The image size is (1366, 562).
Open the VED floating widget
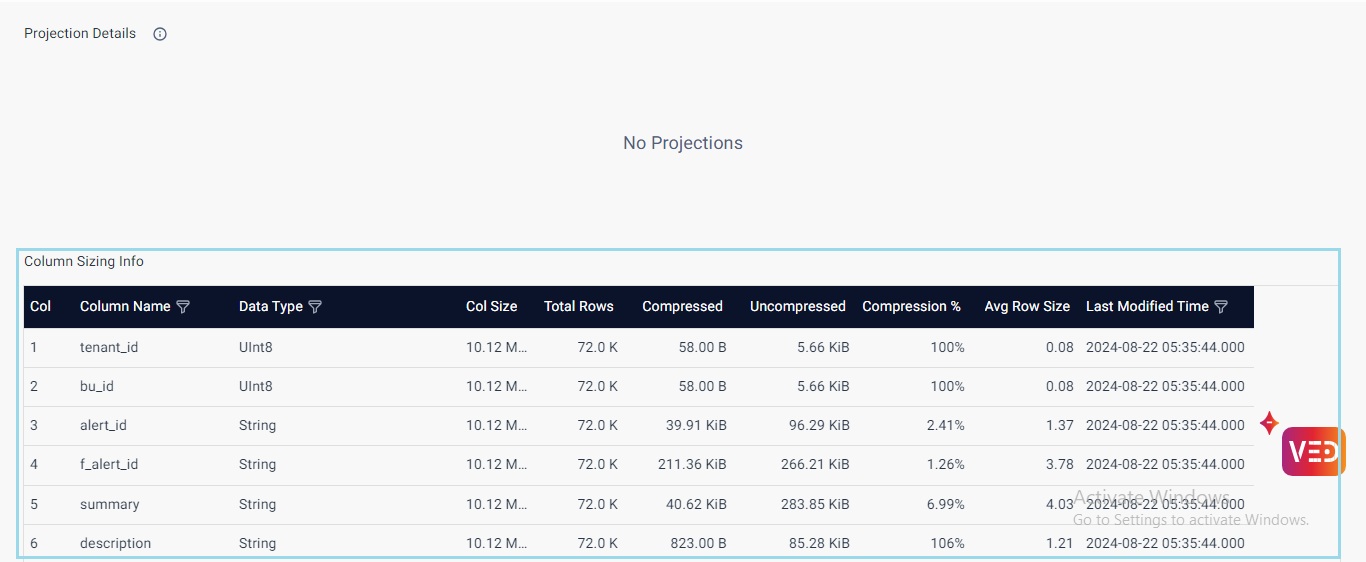coord(1313,452)
